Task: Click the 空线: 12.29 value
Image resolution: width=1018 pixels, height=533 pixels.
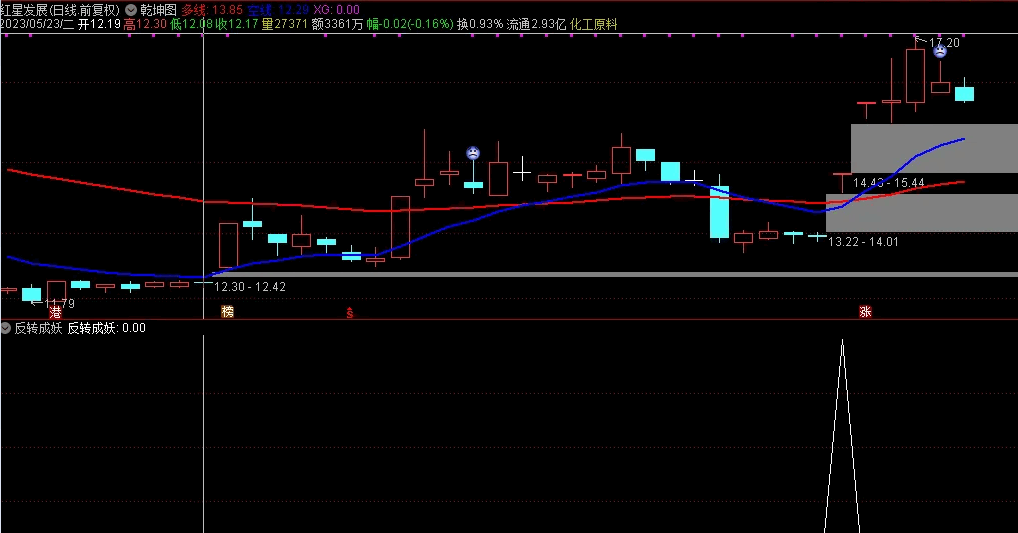Action: [279, 10]
